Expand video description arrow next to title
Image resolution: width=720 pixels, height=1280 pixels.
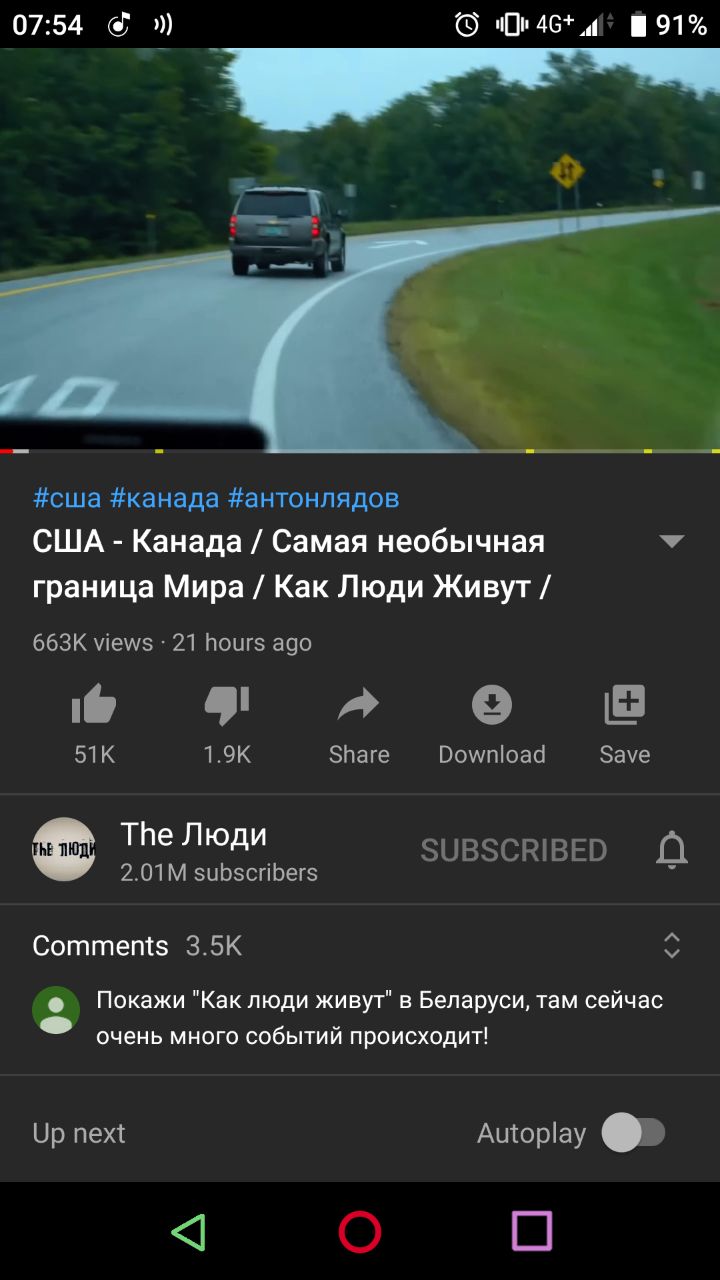click(x=672, y=541)
